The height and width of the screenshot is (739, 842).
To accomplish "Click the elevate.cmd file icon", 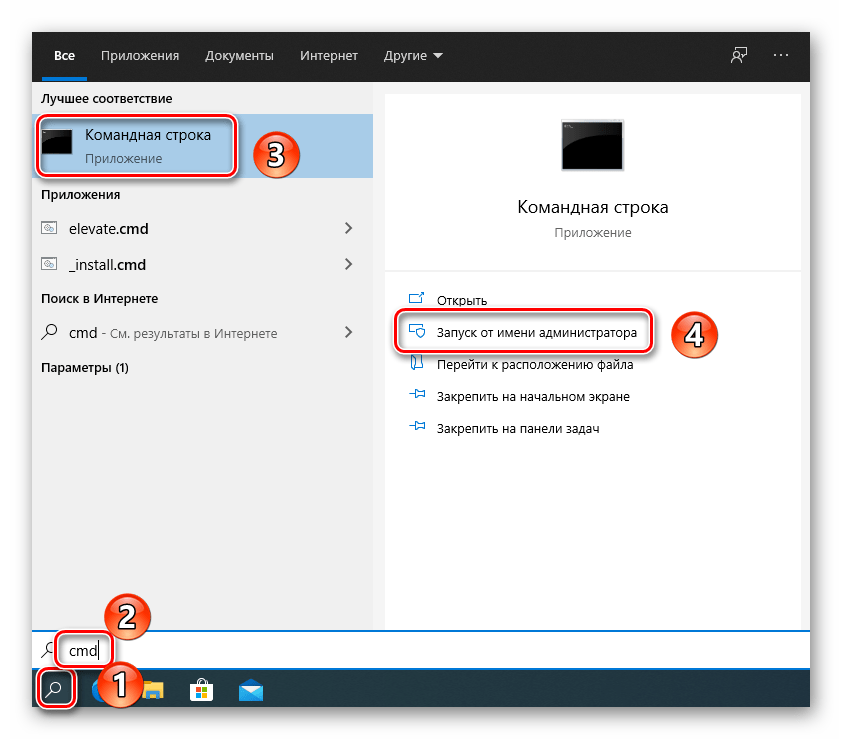I will click(x=50, y=229).
